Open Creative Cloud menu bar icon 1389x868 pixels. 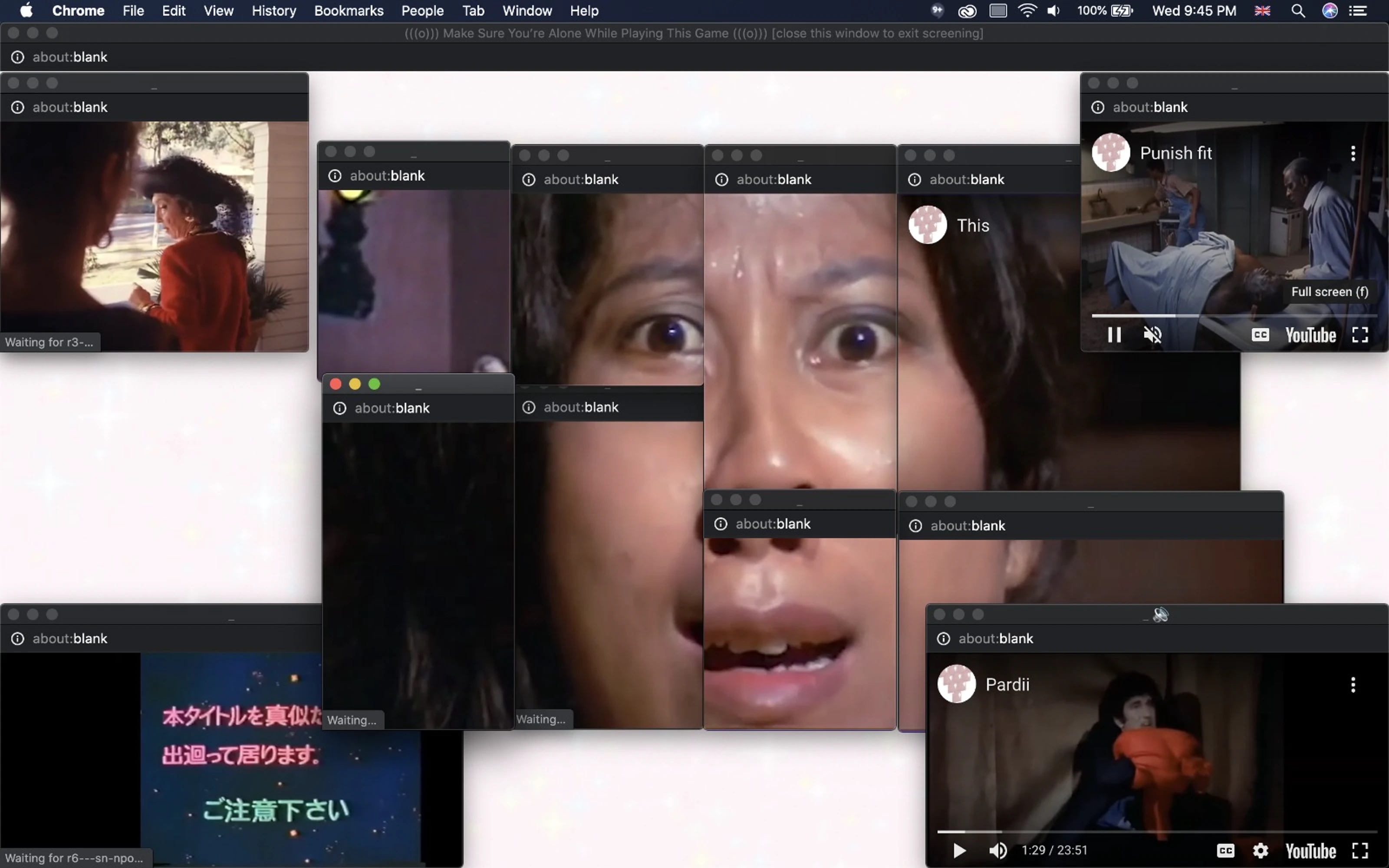[x=967, y=10]
